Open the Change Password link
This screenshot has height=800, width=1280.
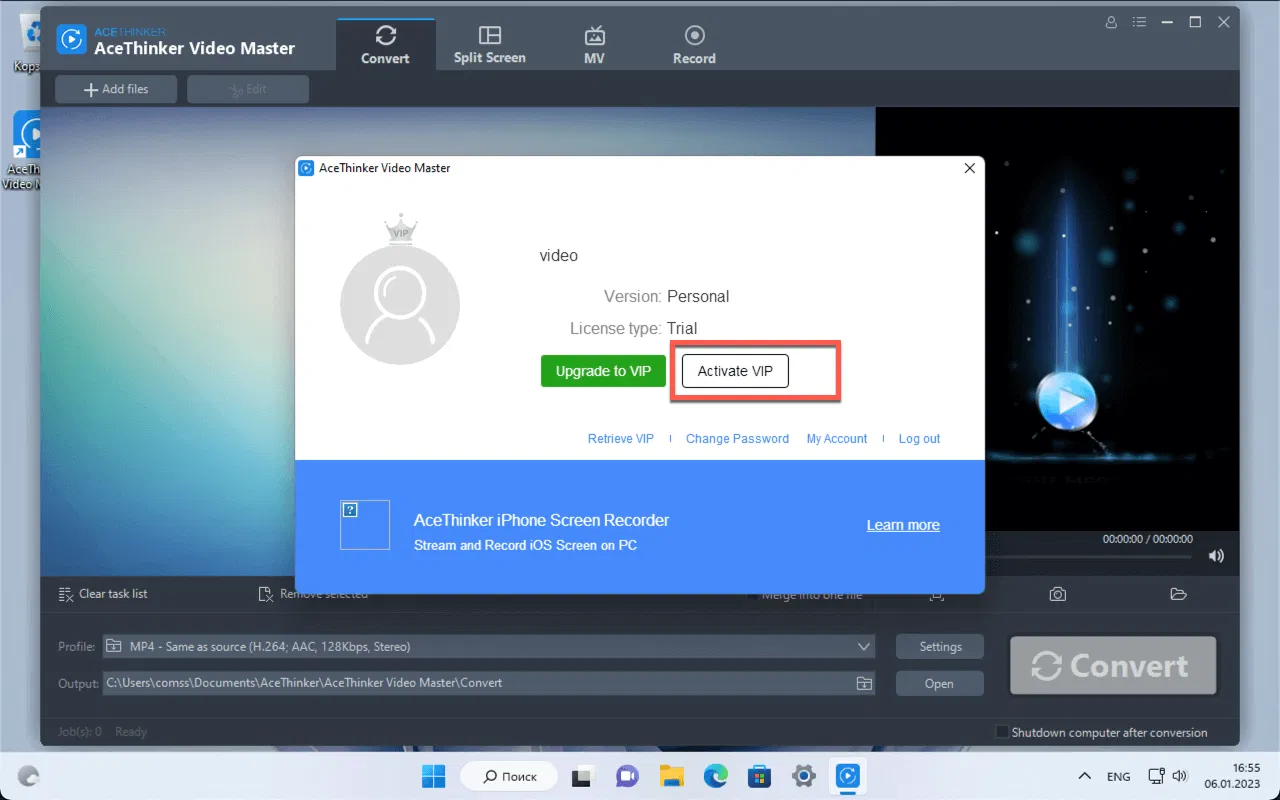tap(737, 439)
